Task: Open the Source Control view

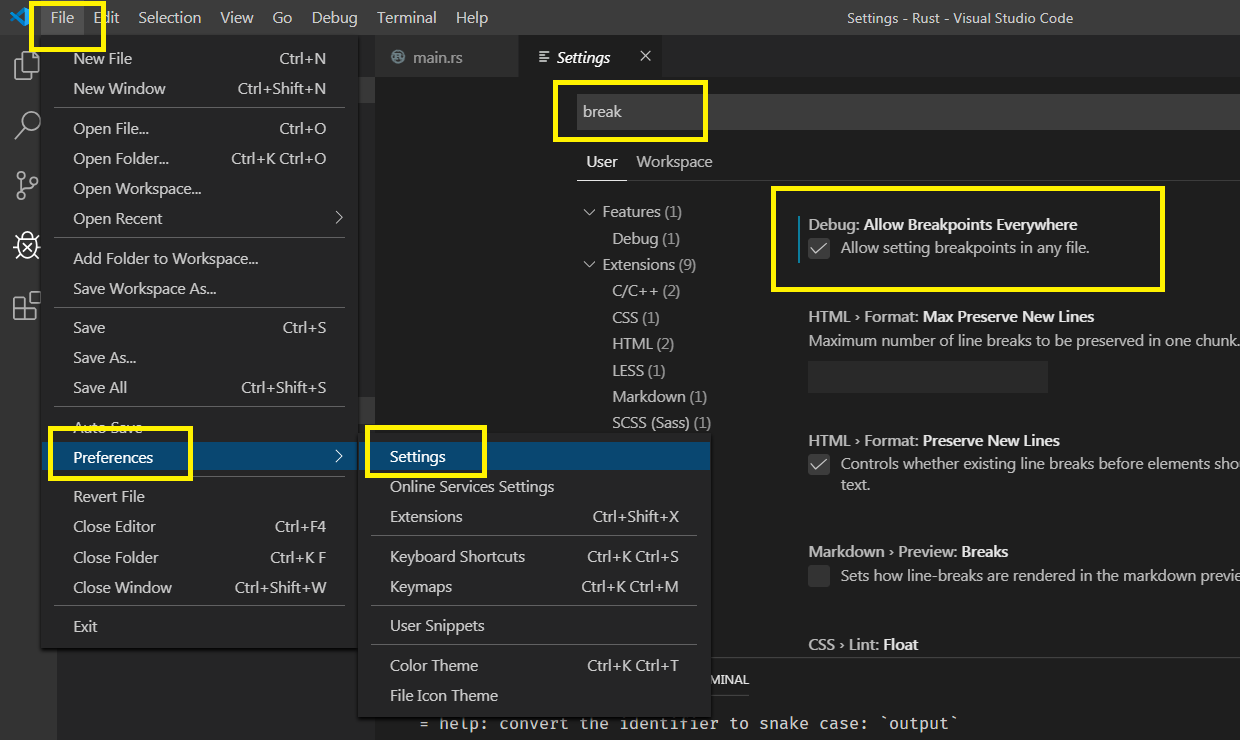Action: click(x=26, y=185)
